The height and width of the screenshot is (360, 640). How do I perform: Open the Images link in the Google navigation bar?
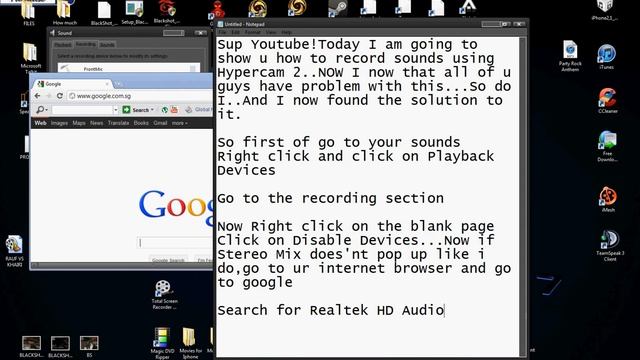point(59,123)
